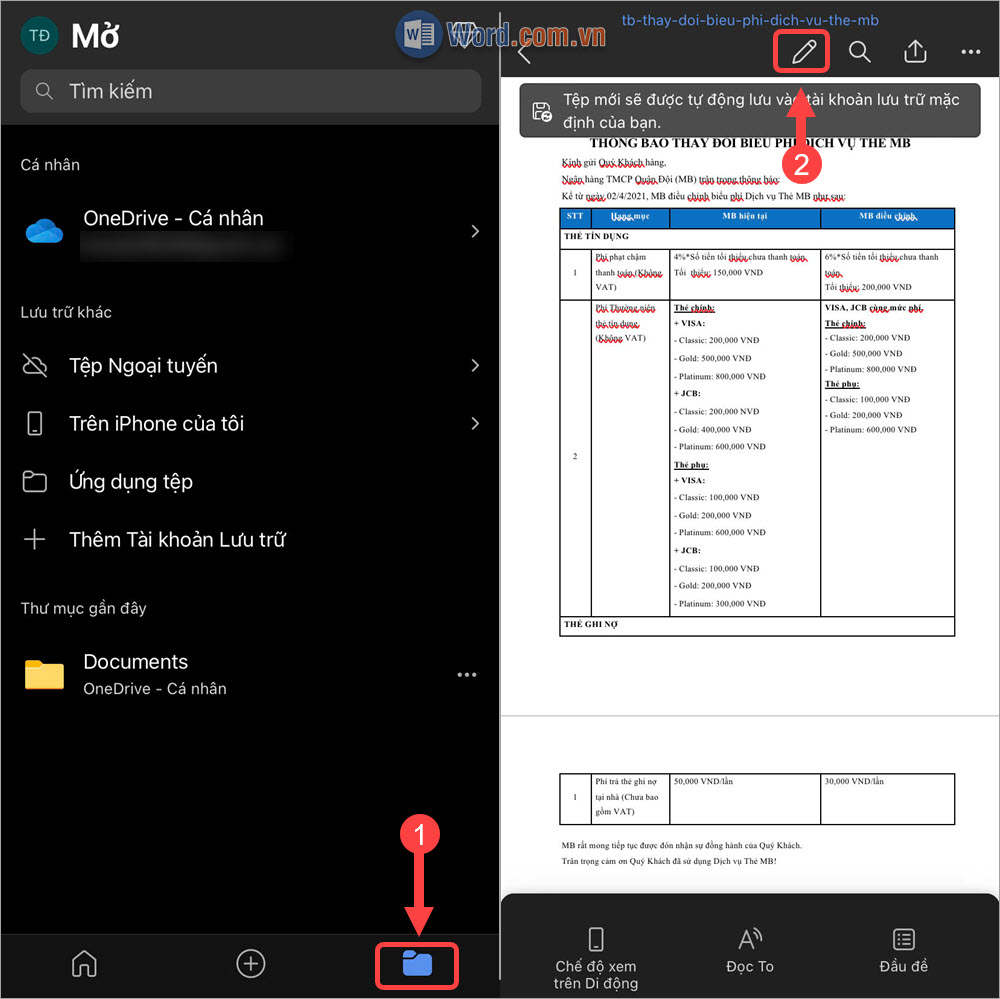Go to the Home tab
The width and height of the screenshot is (1000, 999).
point(84,964)
